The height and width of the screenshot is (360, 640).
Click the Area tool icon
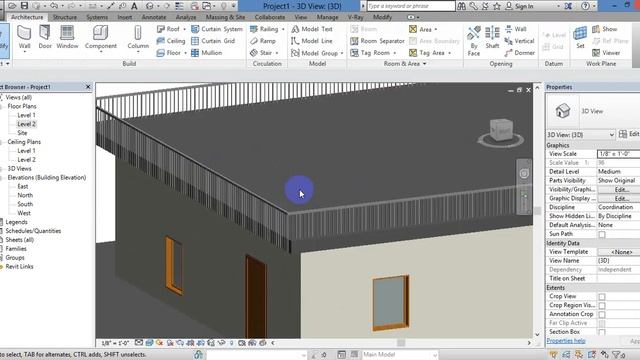(413, 29)
